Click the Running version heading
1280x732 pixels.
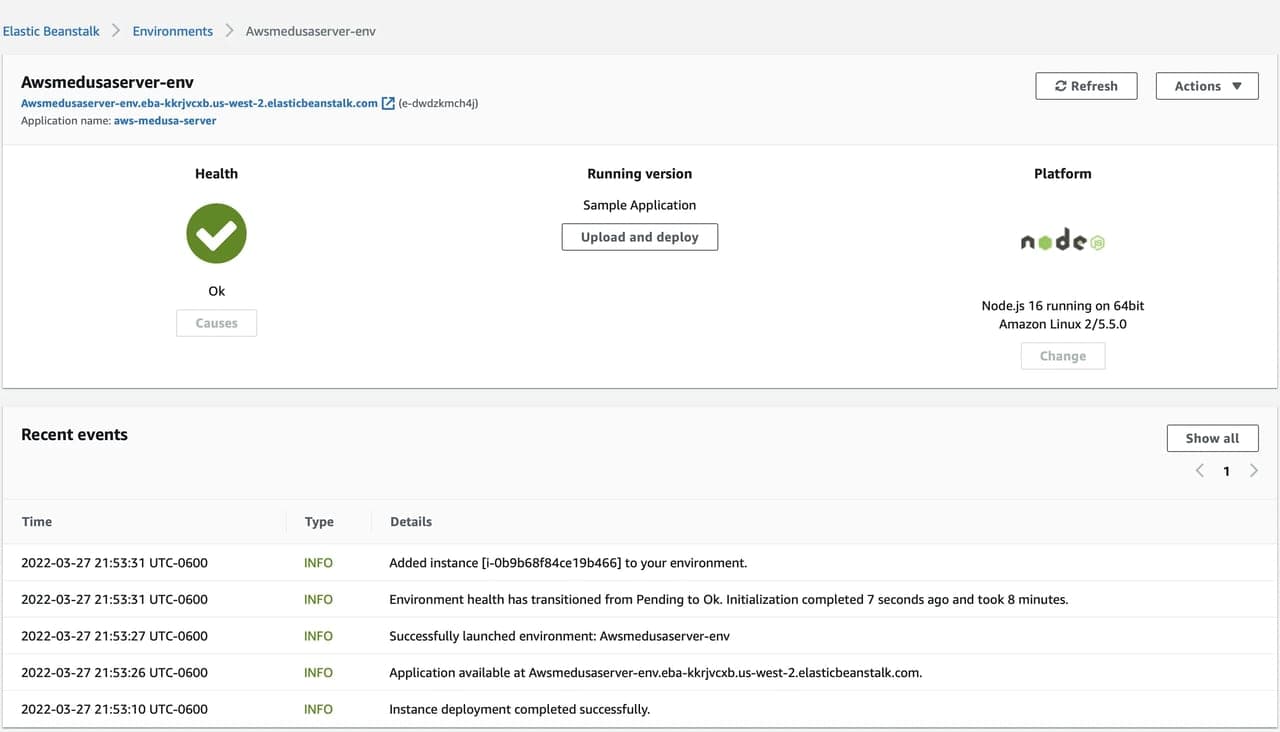[x=640, y=173]
